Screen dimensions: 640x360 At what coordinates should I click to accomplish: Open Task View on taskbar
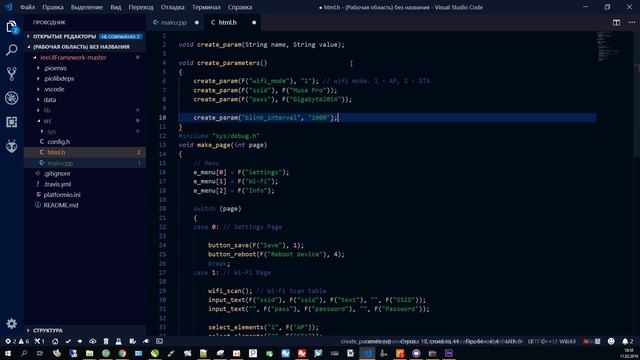[x=40, y=353]
